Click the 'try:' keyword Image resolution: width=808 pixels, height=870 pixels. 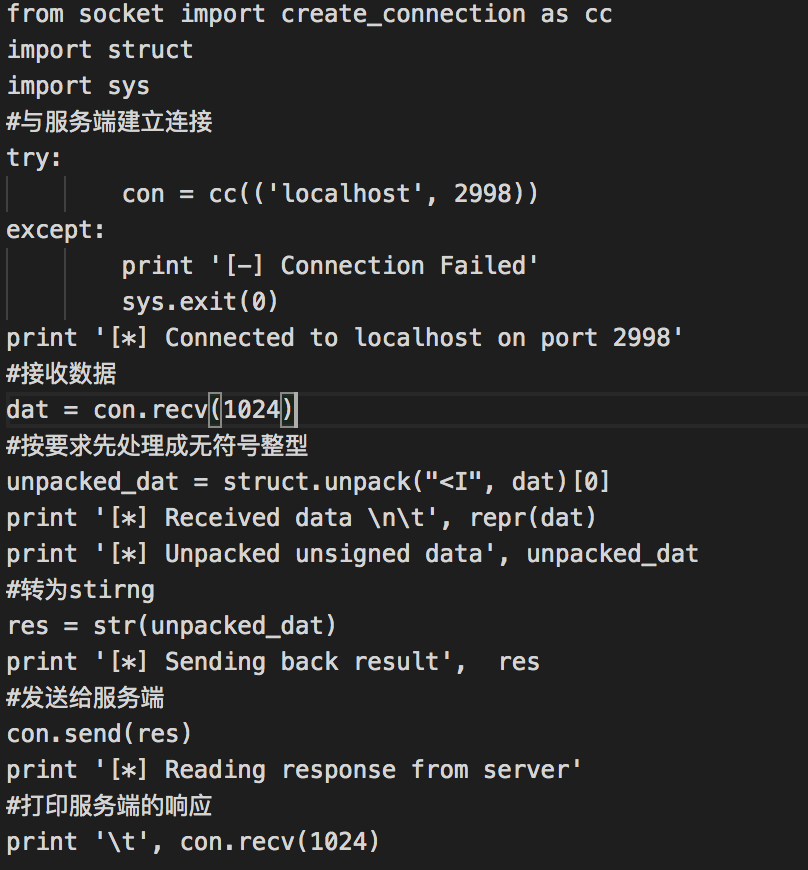[x=35, y=158]
